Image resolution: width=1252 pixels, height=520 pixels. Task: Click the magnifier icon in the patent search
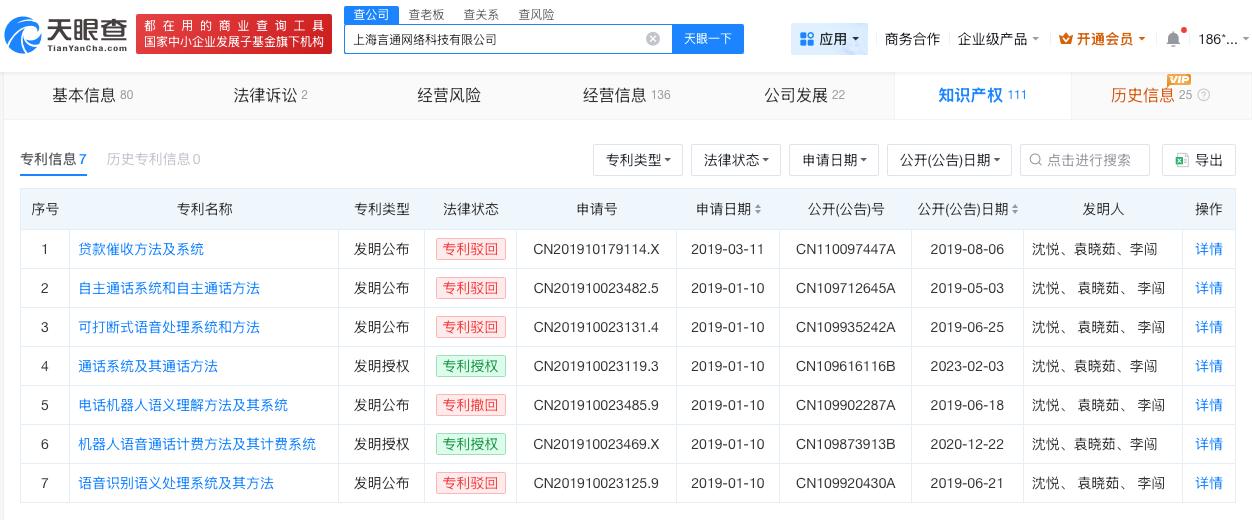pyautogui.click(x=1035, y=160)
